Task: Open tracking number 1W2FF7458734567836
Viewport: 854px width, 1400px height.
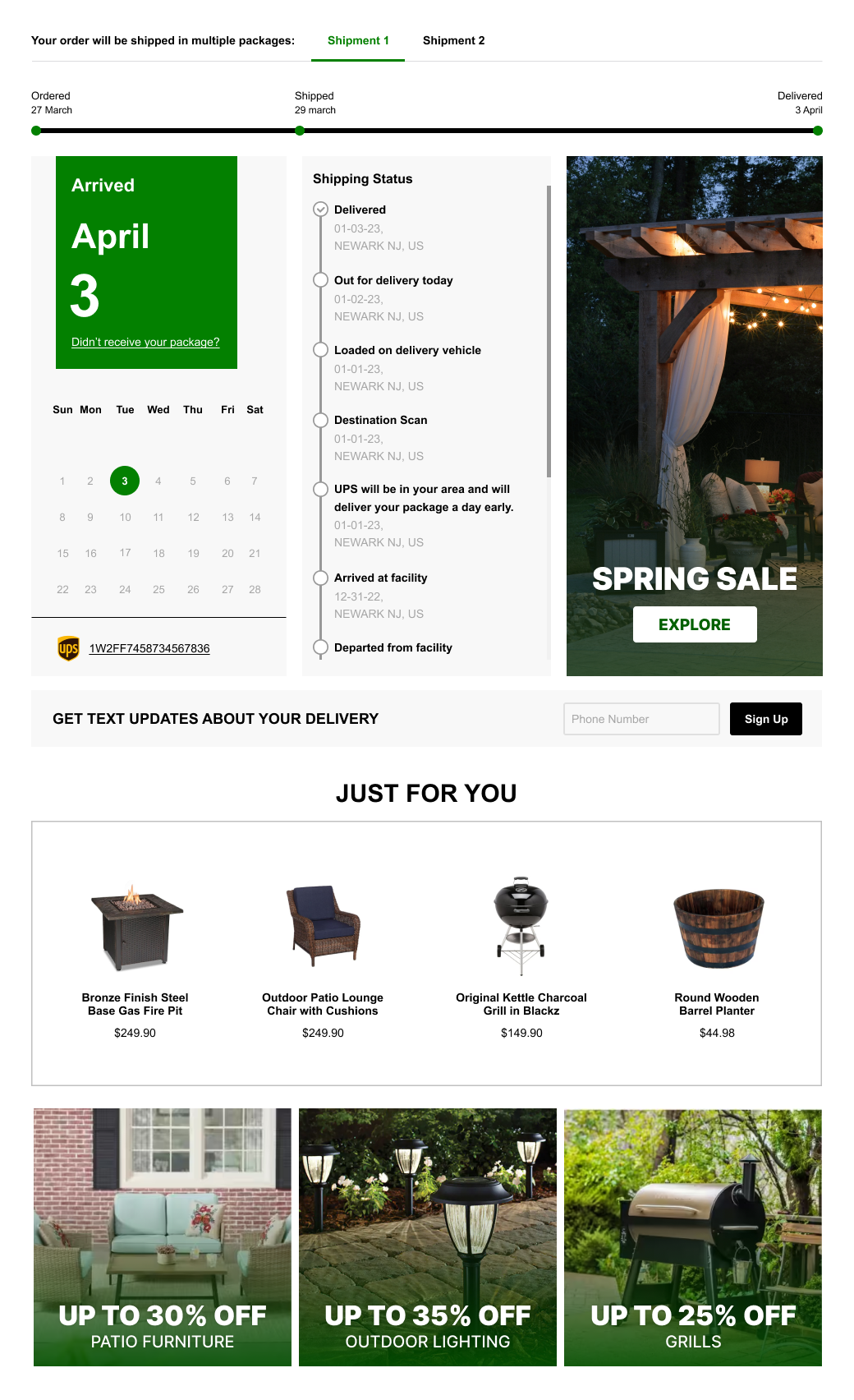Action: (149, 648)
